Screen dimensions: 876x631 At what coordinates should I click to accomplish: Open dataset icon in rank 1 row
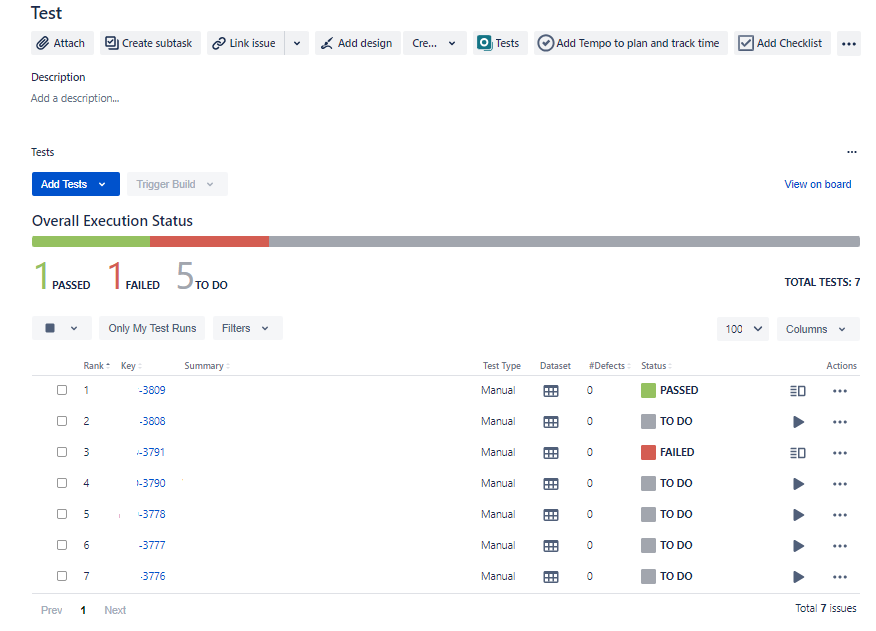point(550,391)
